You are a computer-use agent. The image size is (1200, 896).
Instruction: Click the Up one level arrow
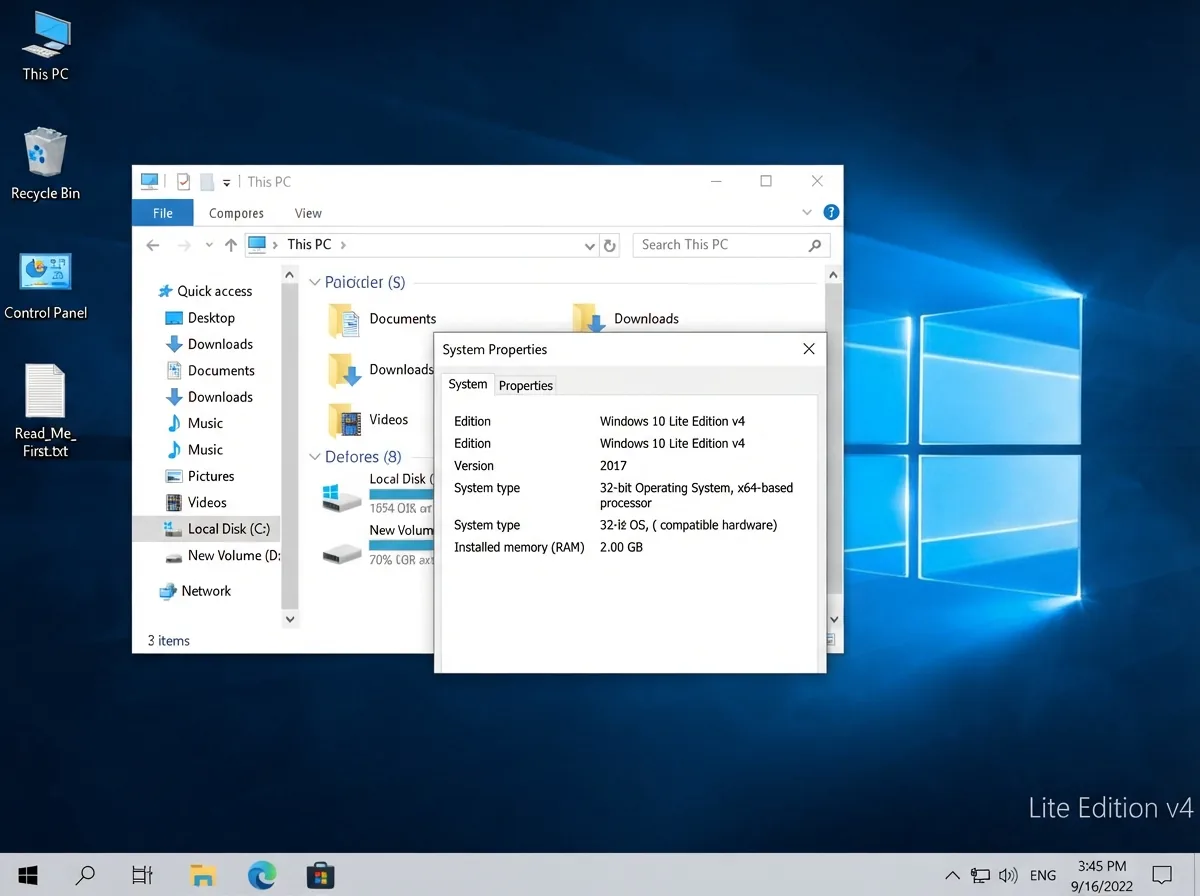[x=231, y=245]
